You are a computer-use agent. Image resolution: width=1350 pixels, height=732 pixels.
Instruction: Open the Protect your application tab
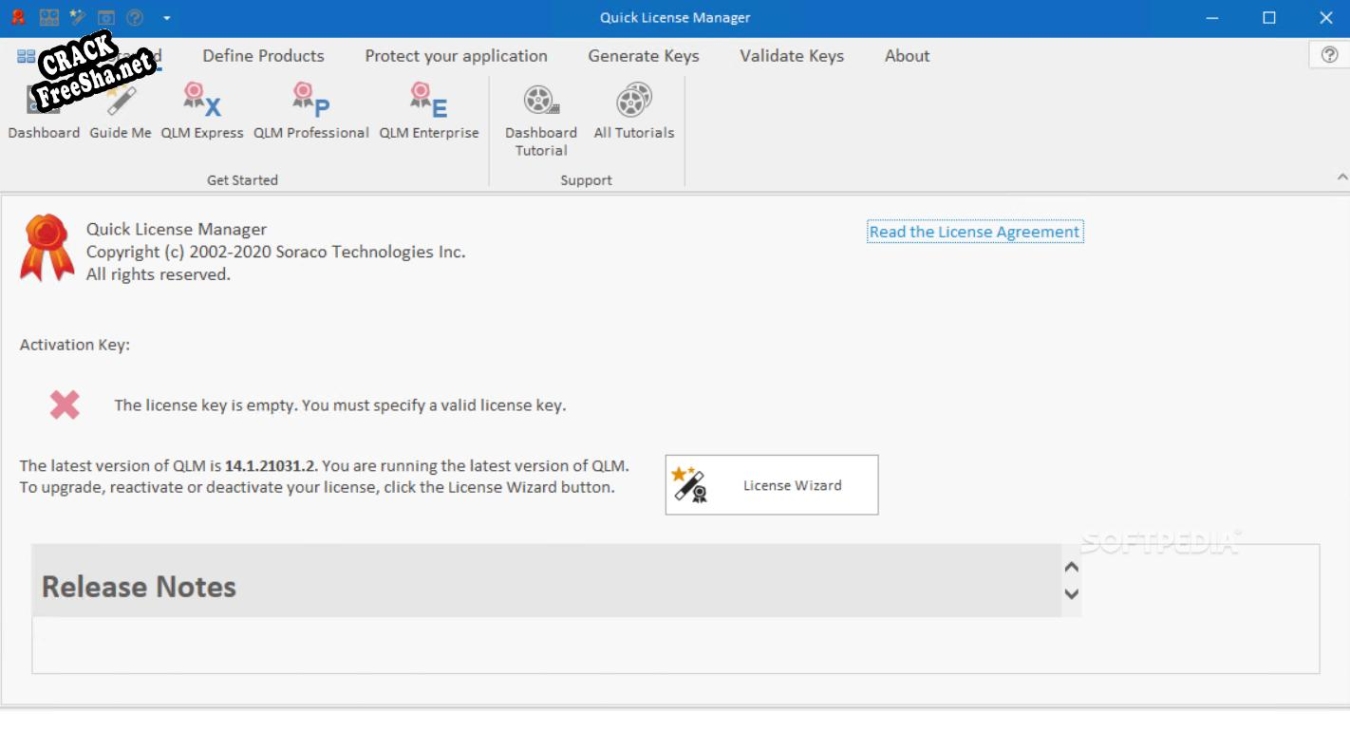(x=456, y=56)
